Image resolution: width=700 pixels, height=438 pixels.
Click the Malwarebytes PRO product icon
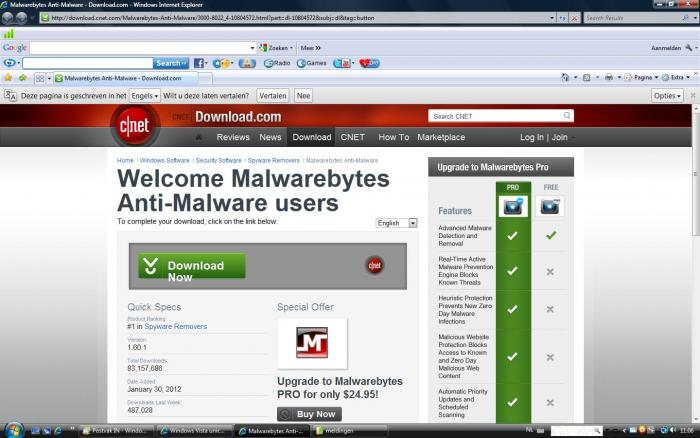tap(512, 207)
